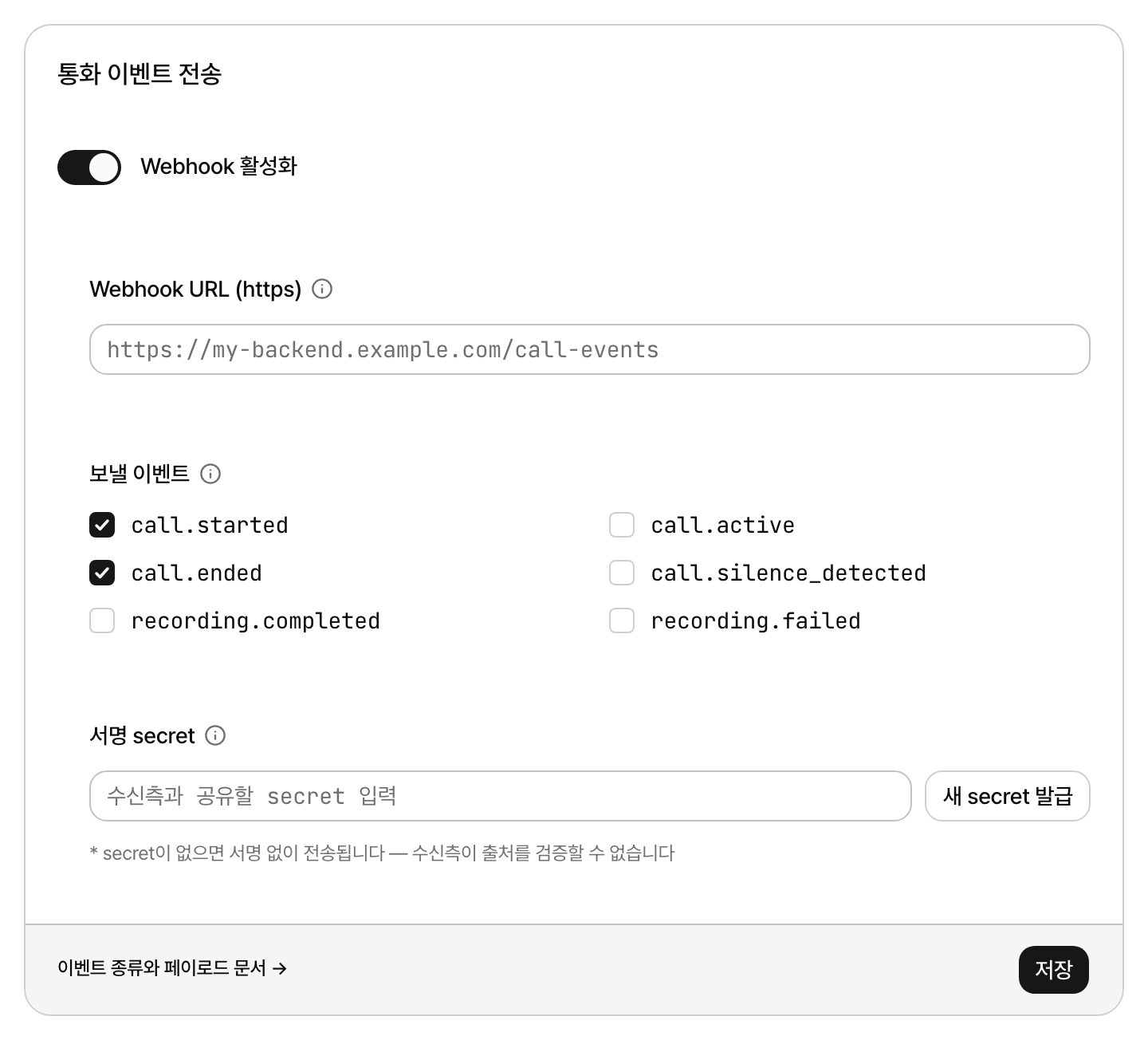Viewport: 1148px width, 1040px height.
Task: Enable the recording.completed checkbox
Action: [102, 620]
